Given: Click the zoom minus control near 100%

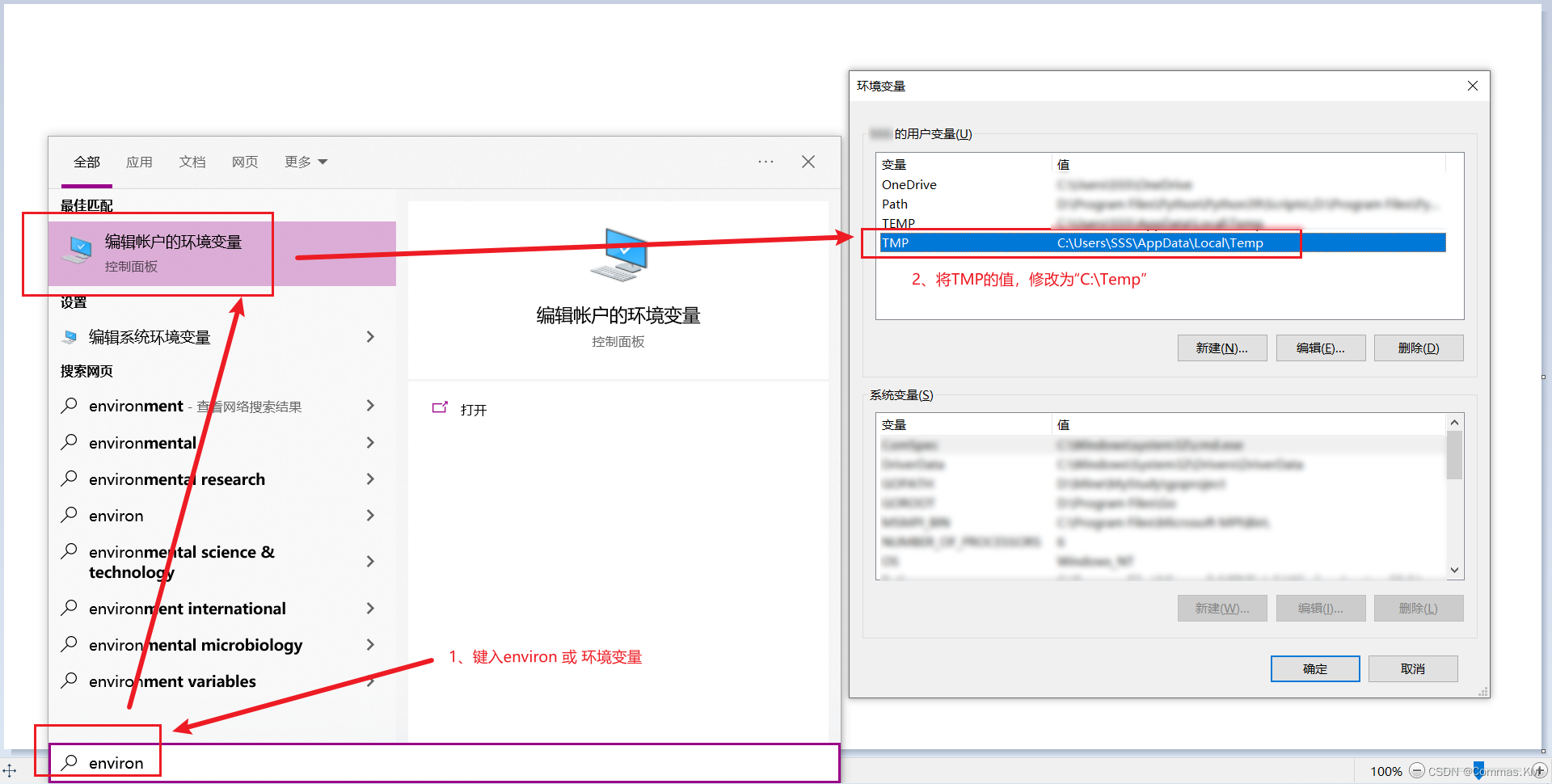Looking at the screenshot, I should point(1416,770).
